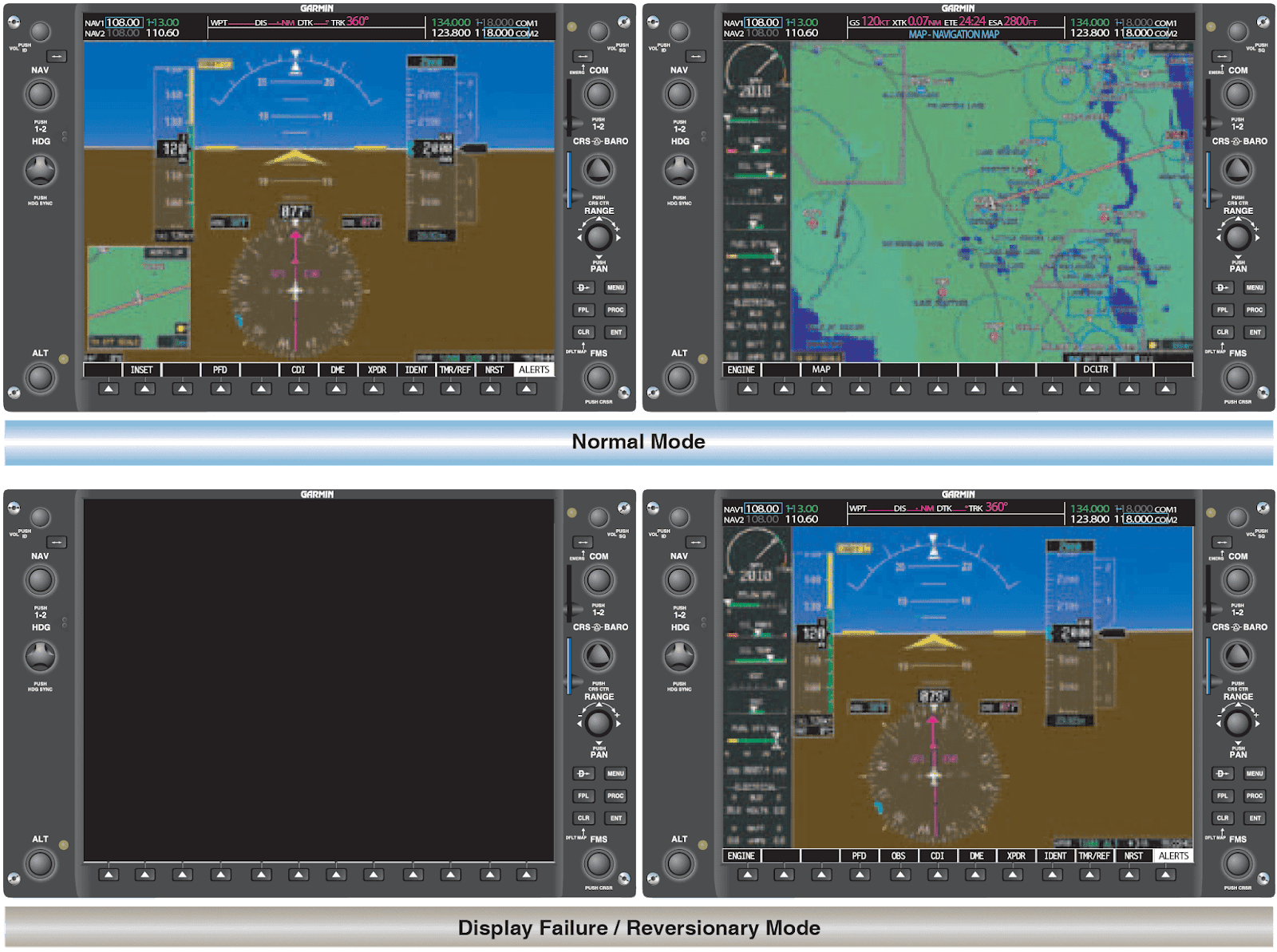
Task: Click the ENGINE softkey on the navigation map display
Action: click(741, 370)
